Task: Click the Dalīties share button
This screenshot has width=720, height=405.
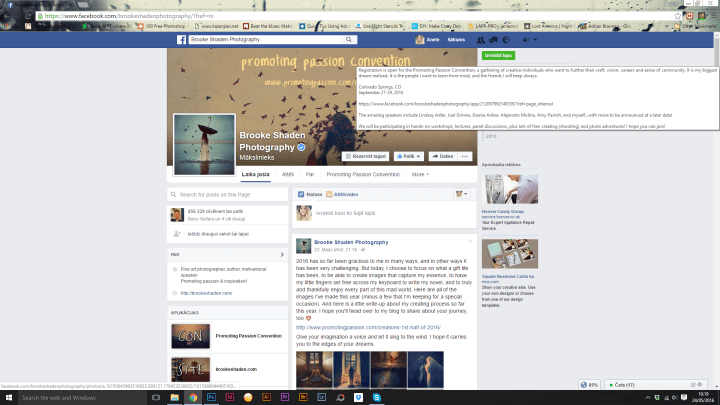Action: 440,157
